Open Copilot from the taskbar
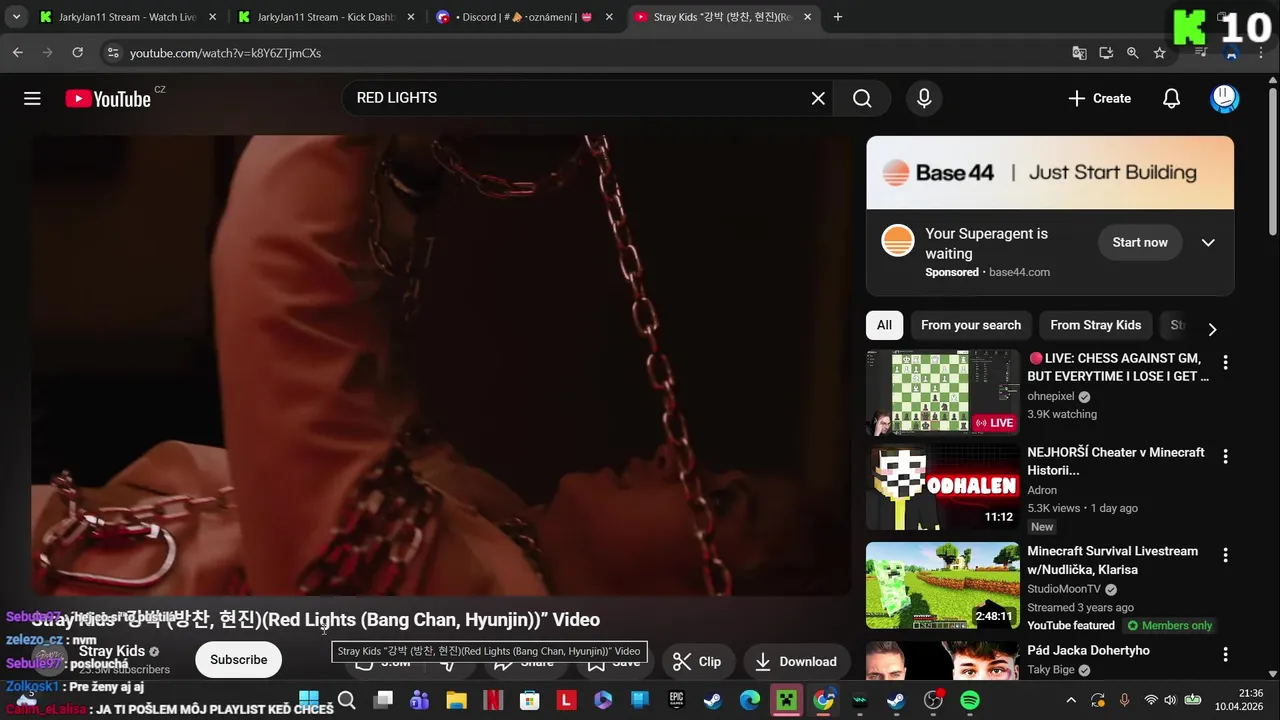Screen dimensions: 1280x720 (x=603, y=700)
